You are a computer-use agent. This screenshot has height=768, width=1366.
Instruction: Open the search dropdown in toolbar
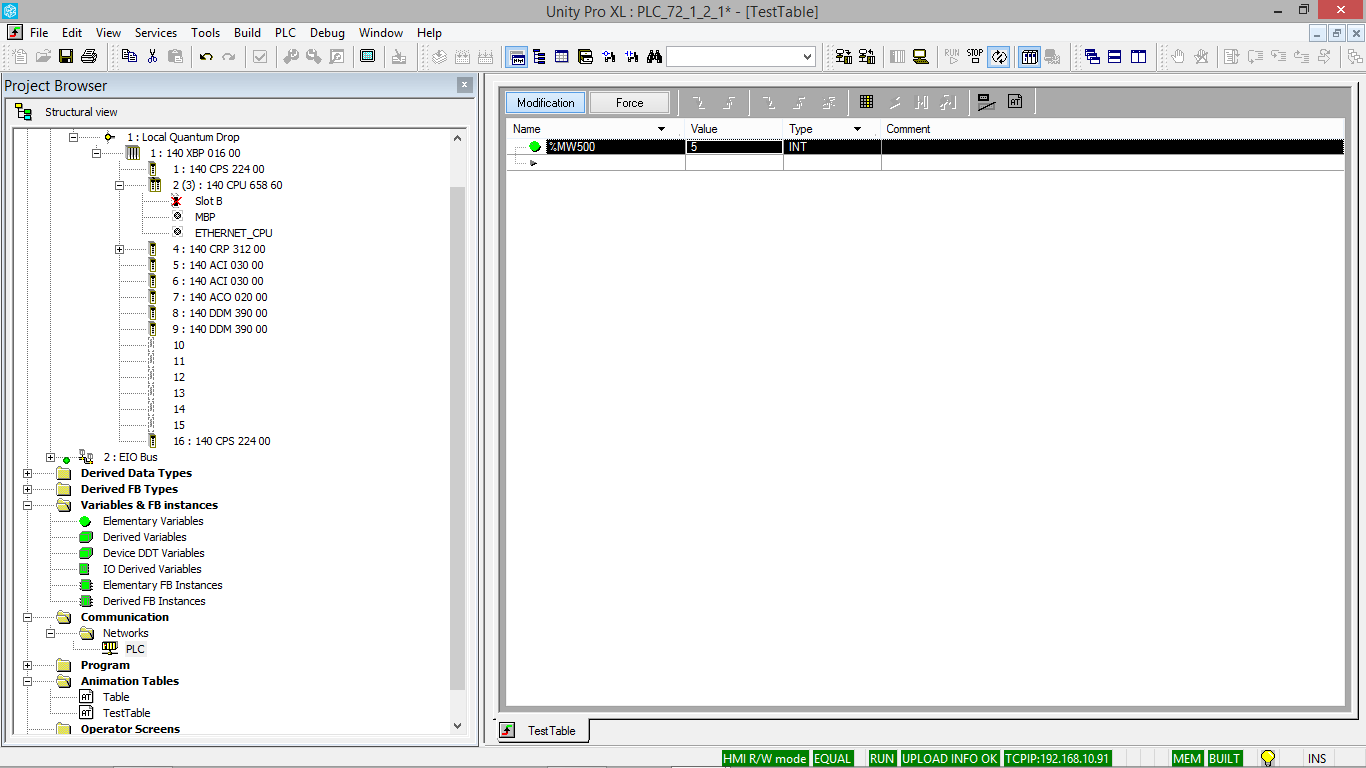click(x=808, y=57)
